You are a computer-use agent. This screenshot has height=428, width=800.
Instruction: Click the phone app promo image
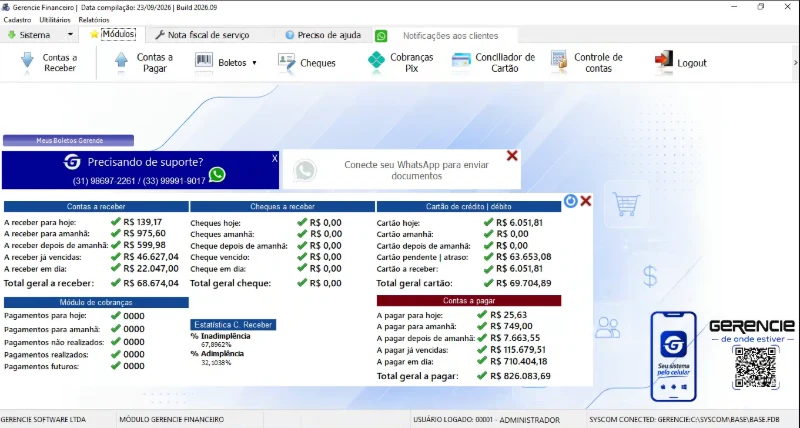pos(673,356)
